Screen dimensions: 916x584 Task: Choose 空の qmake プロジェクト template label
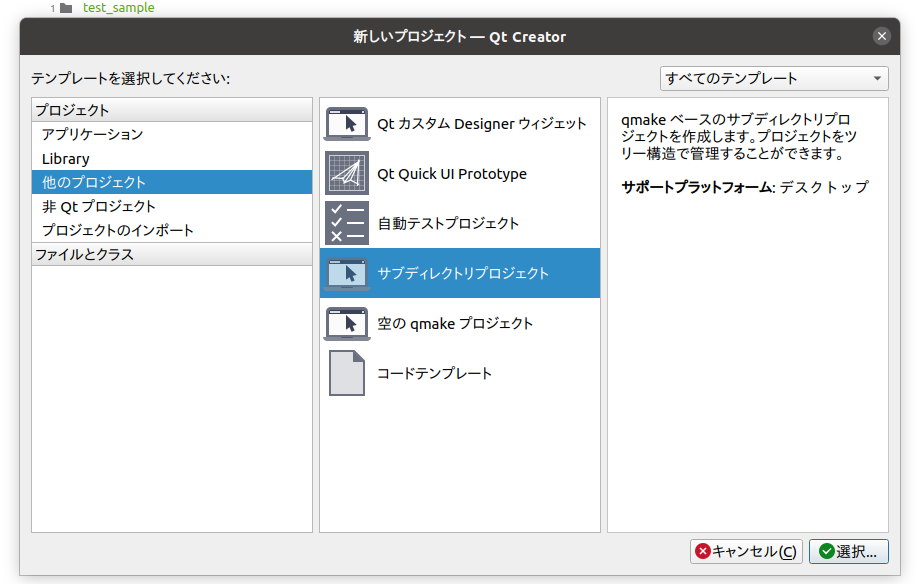point(455,324)
